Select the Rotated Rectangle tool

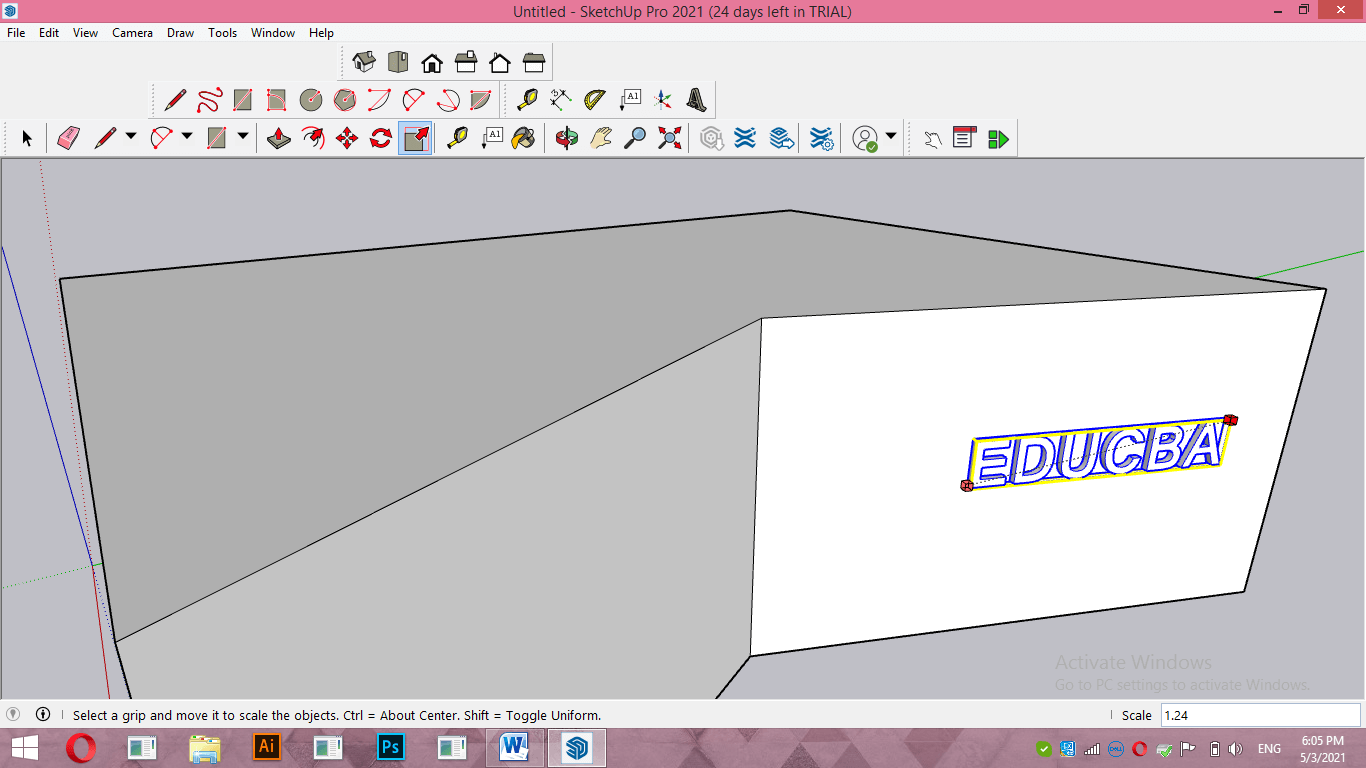point(277,100)
